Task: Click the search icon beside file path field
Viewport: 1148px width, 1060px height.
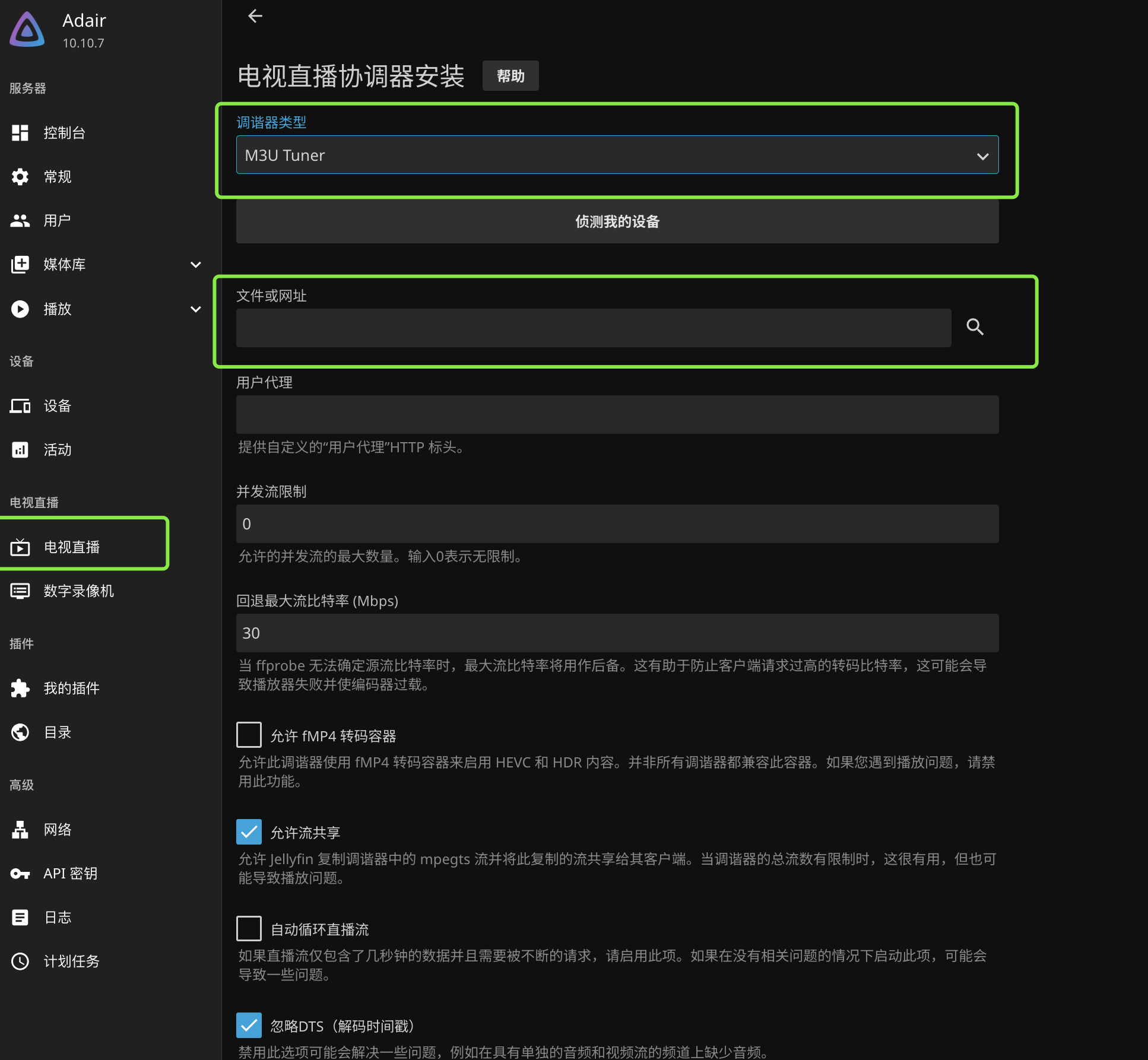Action: 975,327
